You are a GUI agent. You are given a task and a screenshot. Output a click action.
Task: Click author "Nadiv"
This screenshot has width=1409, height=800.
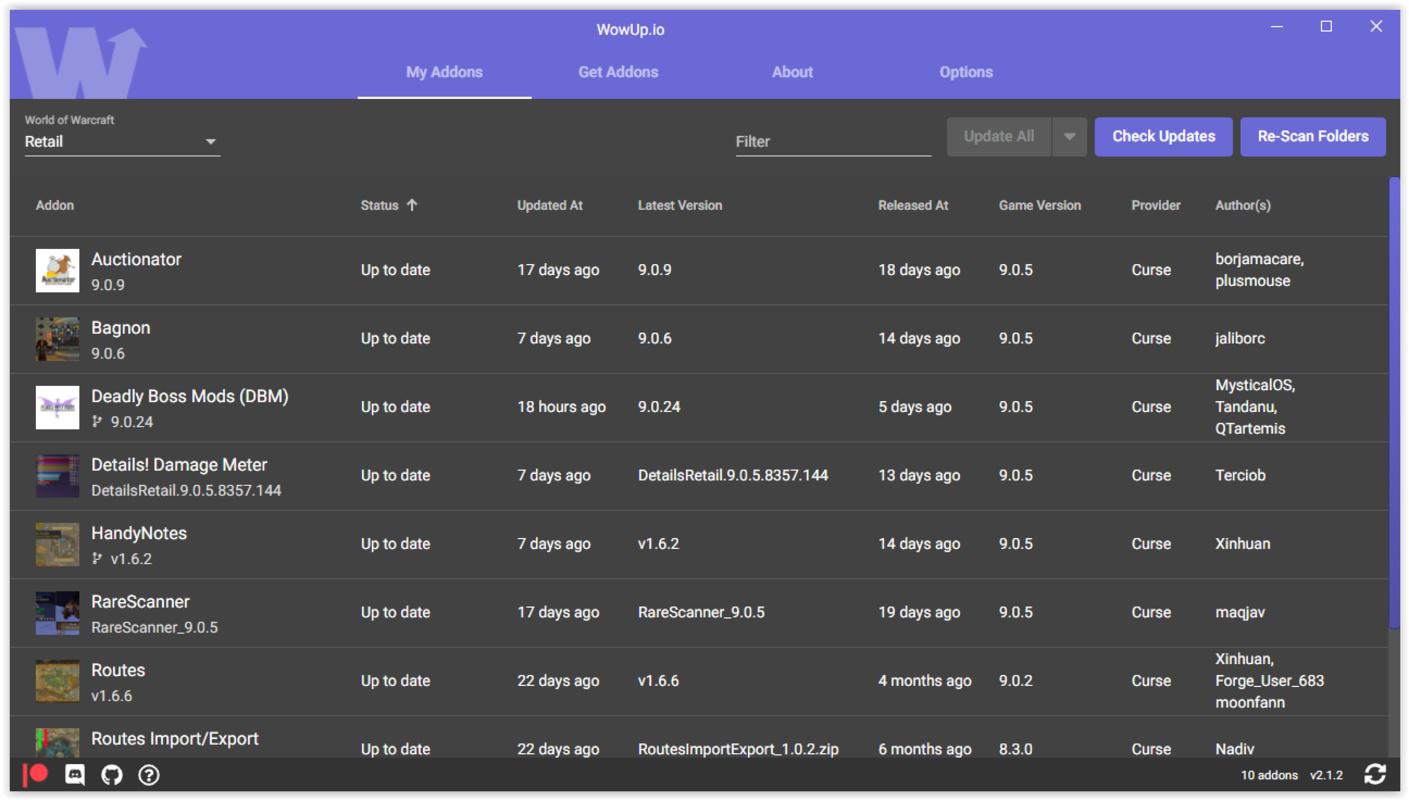(x=1234, y=749)
